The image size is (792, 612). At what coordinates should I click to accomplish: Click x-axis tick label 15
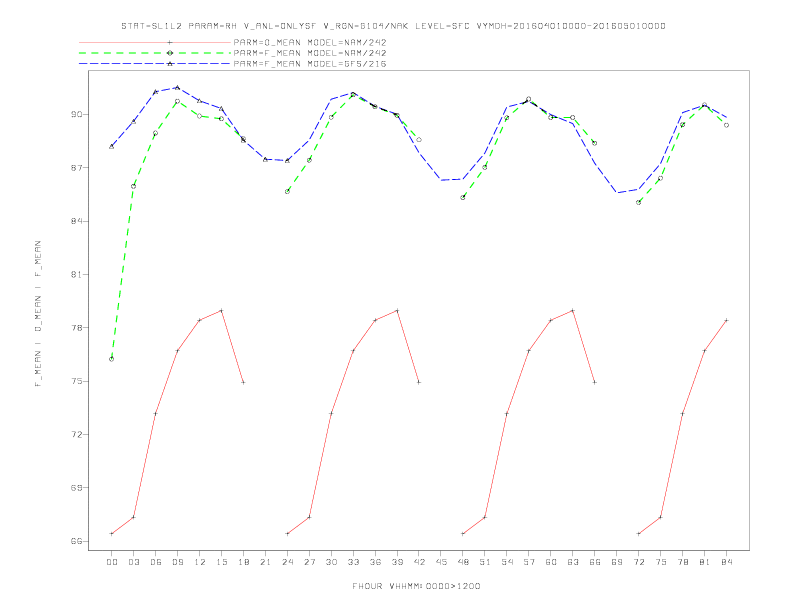[x=221, y=562]
